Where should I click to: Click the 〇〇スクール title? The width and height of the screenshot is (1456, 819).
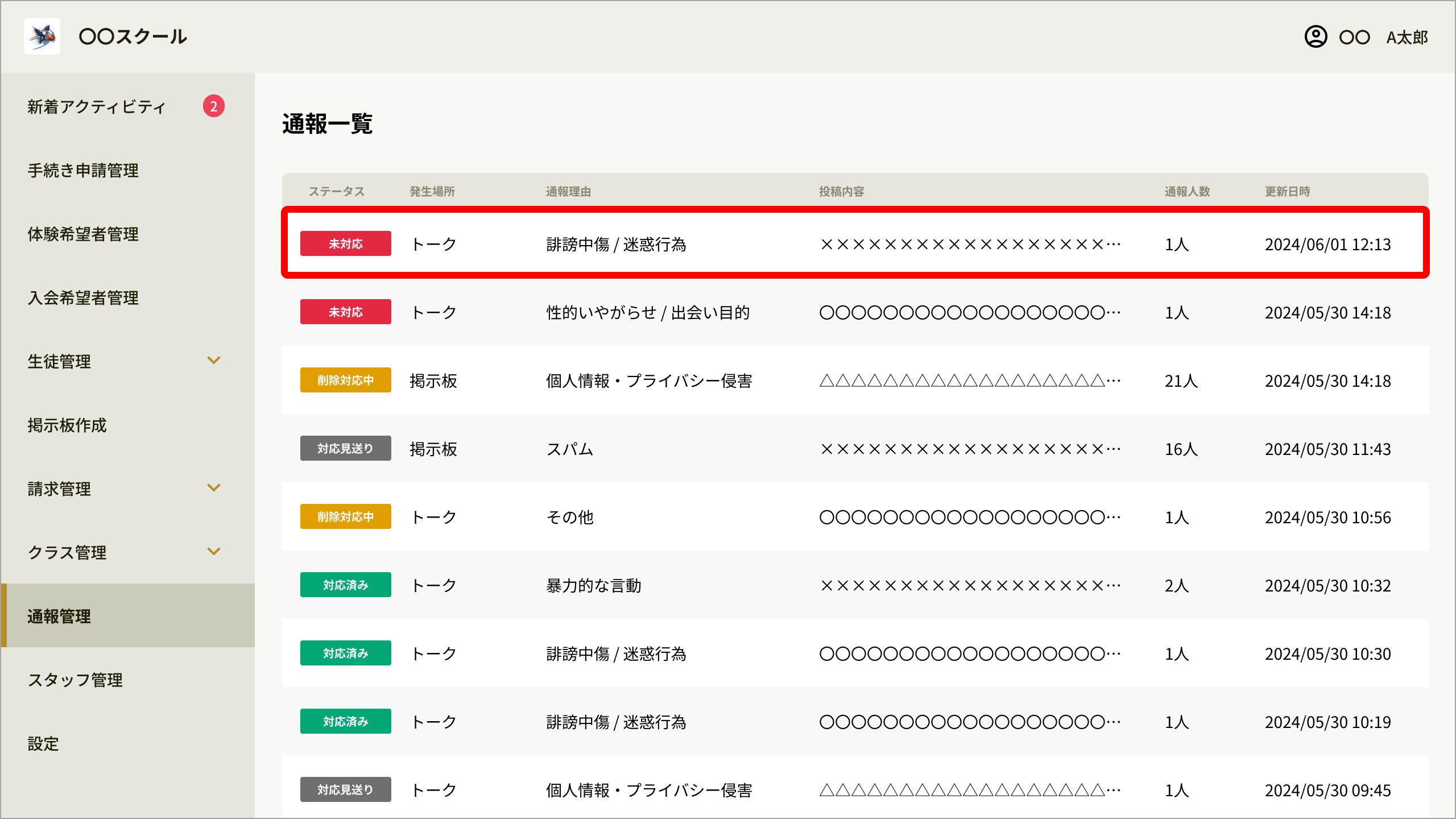[x=133, y=36]
